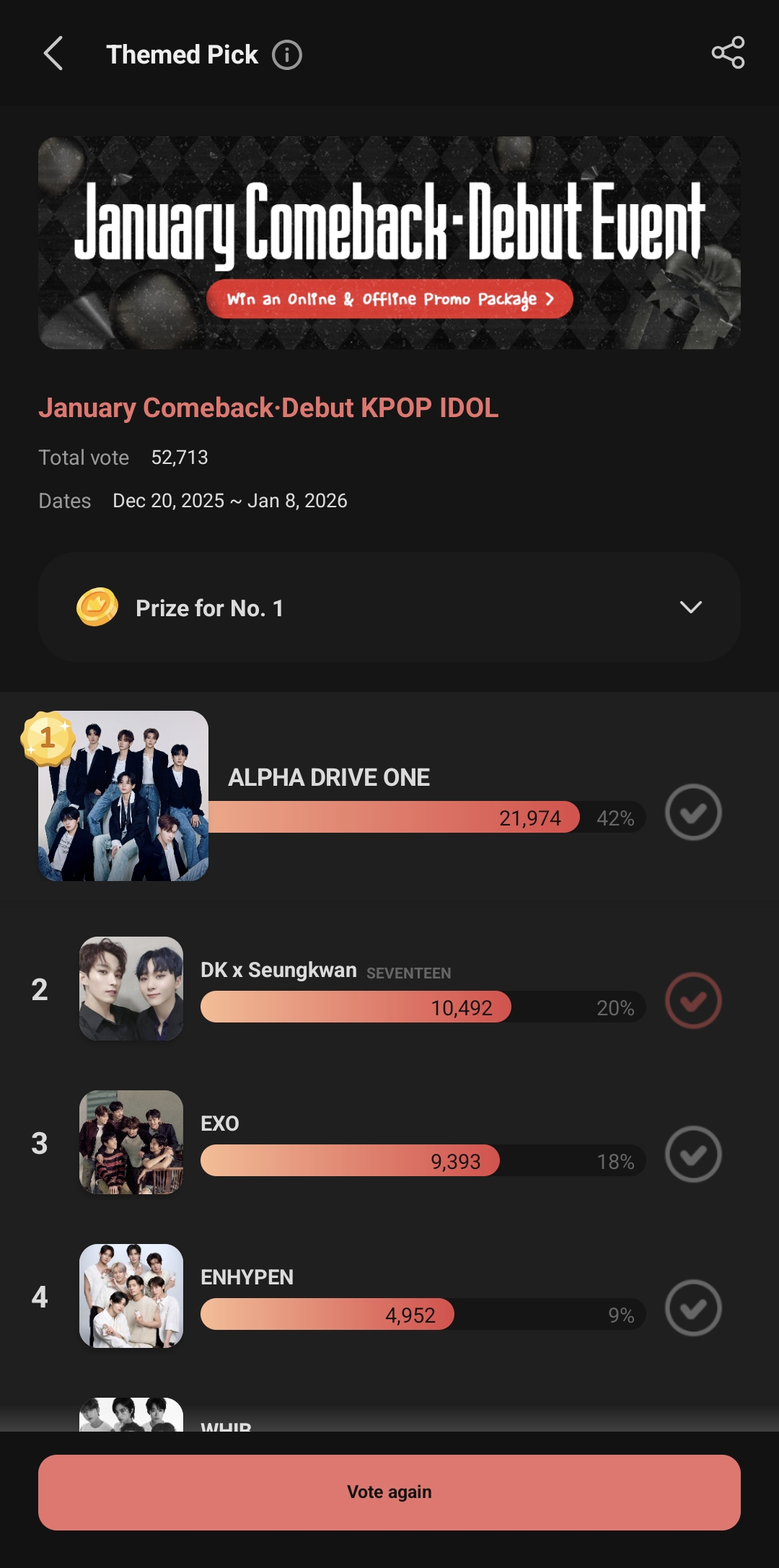Screen dimensions: 779x1568
Task: Expand Prize for No. 1 chevron
Action: 690,608
